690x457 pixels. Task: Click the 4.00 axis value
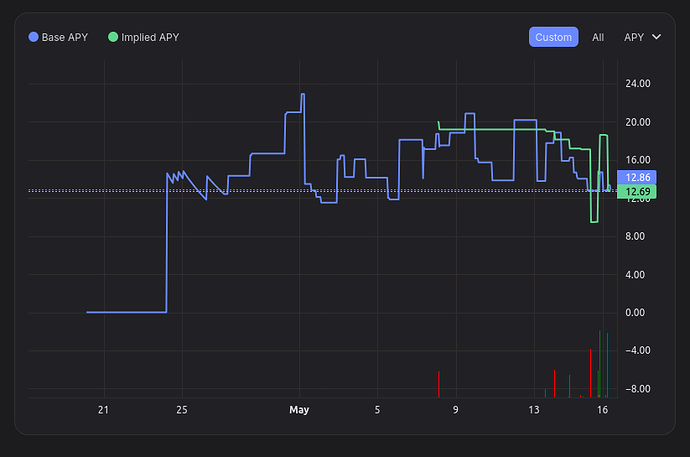click(635, 274)
